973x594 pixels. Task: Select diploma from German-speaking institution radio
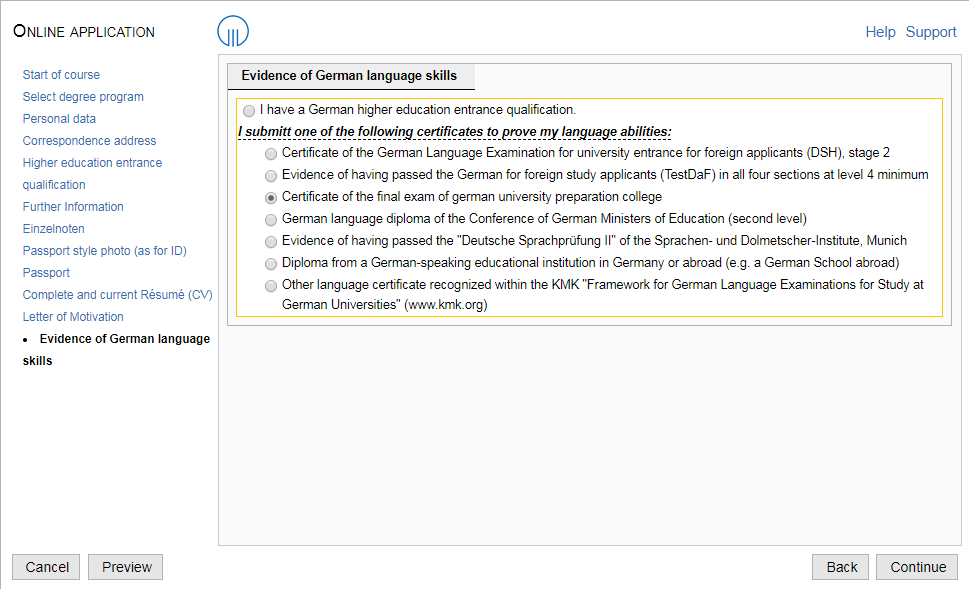(x=271, y=264)
